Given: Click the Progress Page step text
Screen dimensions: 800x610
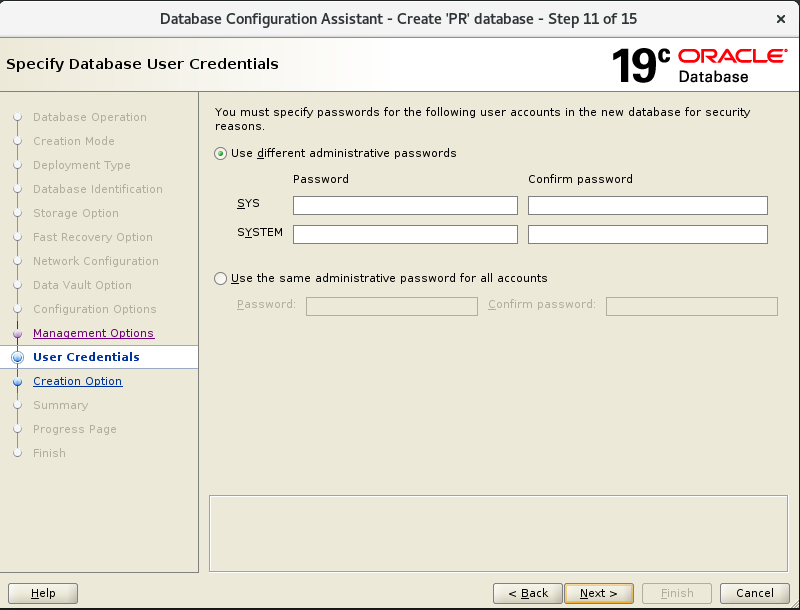Looking at the screenshot, I should click(x=75, y=429).
